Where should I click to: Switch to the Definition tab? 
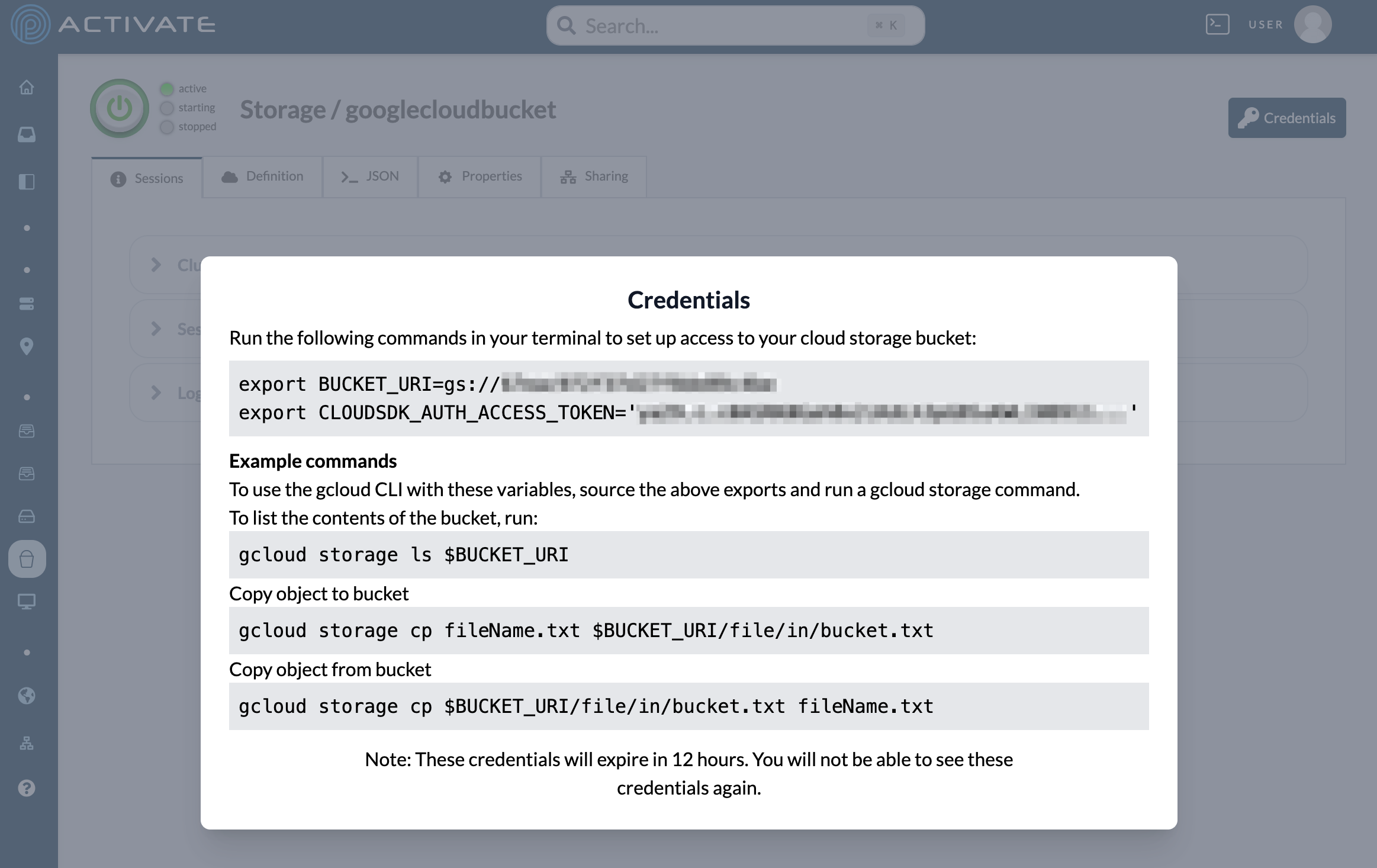coord(262,176)
